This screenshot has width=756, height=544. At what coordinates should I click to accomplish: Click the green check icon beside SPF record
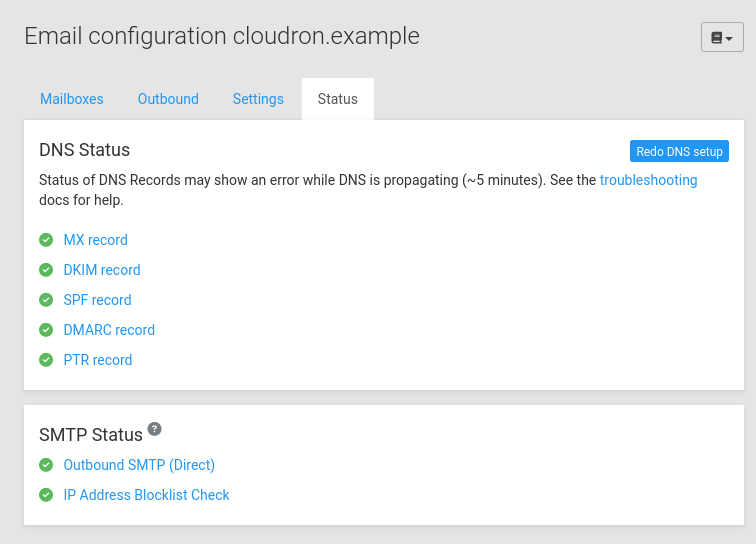(x=46, y=300)
